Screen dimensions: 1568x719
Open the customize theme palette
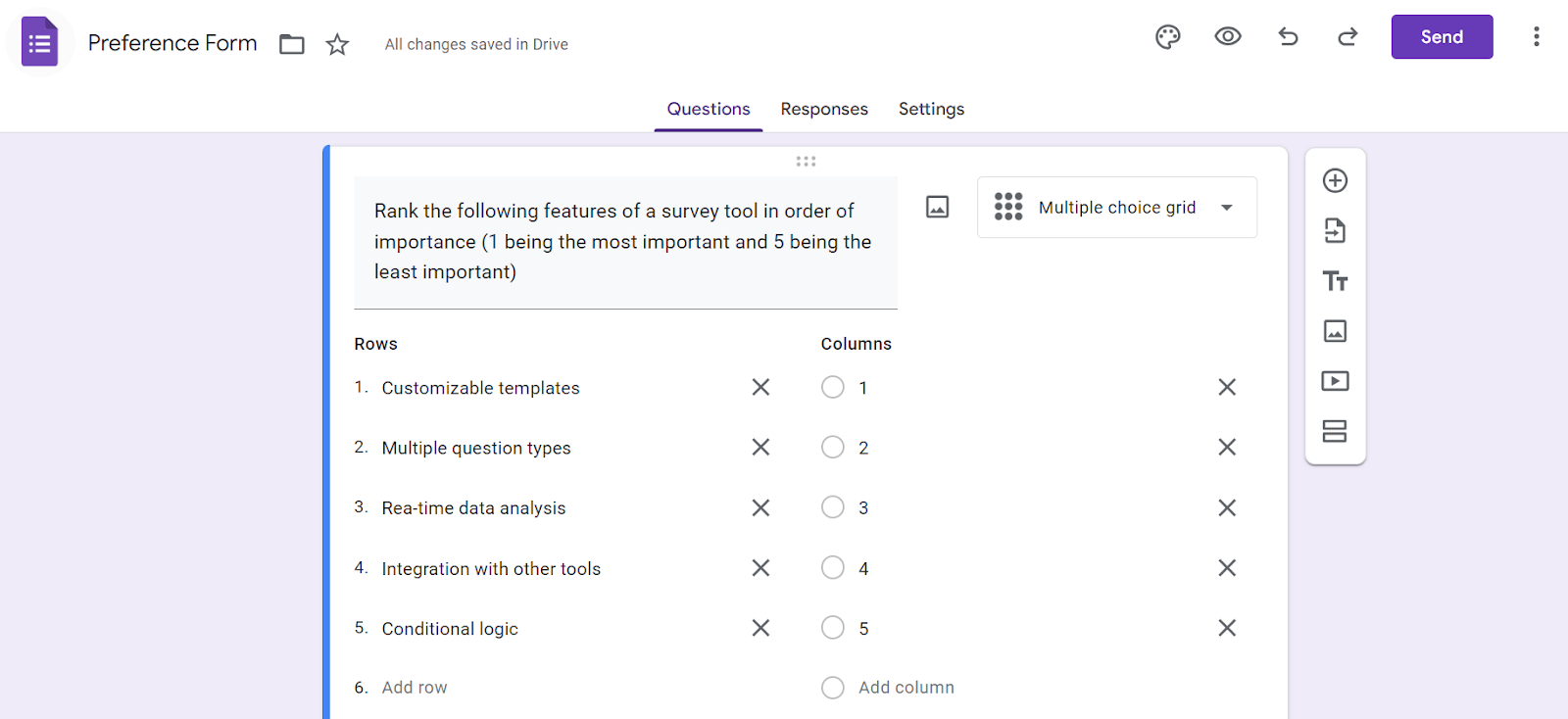point(1168,37)
